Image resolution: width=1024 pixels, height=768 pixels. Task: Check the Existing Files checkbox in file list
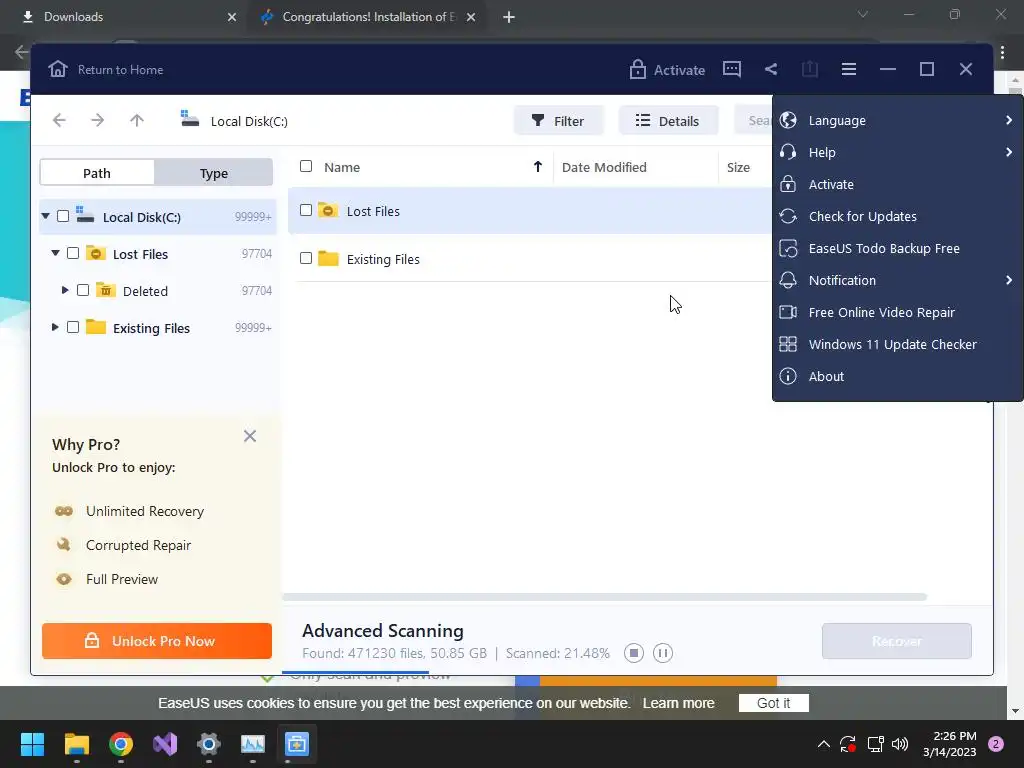coord(306,258)
